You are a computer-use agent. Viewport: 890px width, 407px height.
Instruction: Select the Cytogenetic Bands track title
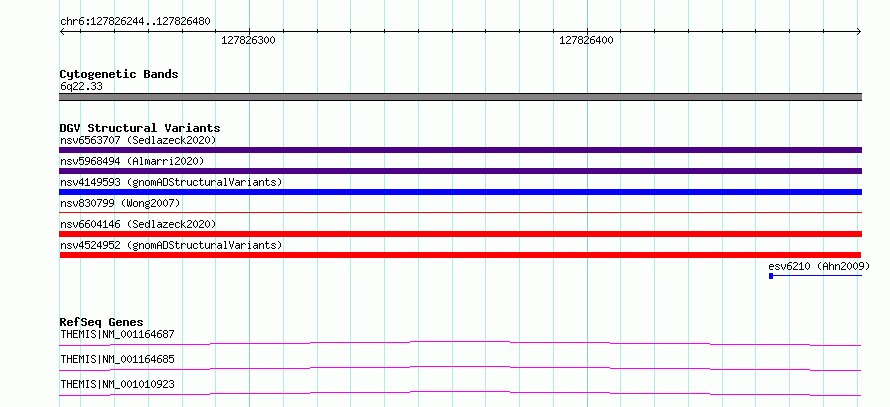[119, 74]
